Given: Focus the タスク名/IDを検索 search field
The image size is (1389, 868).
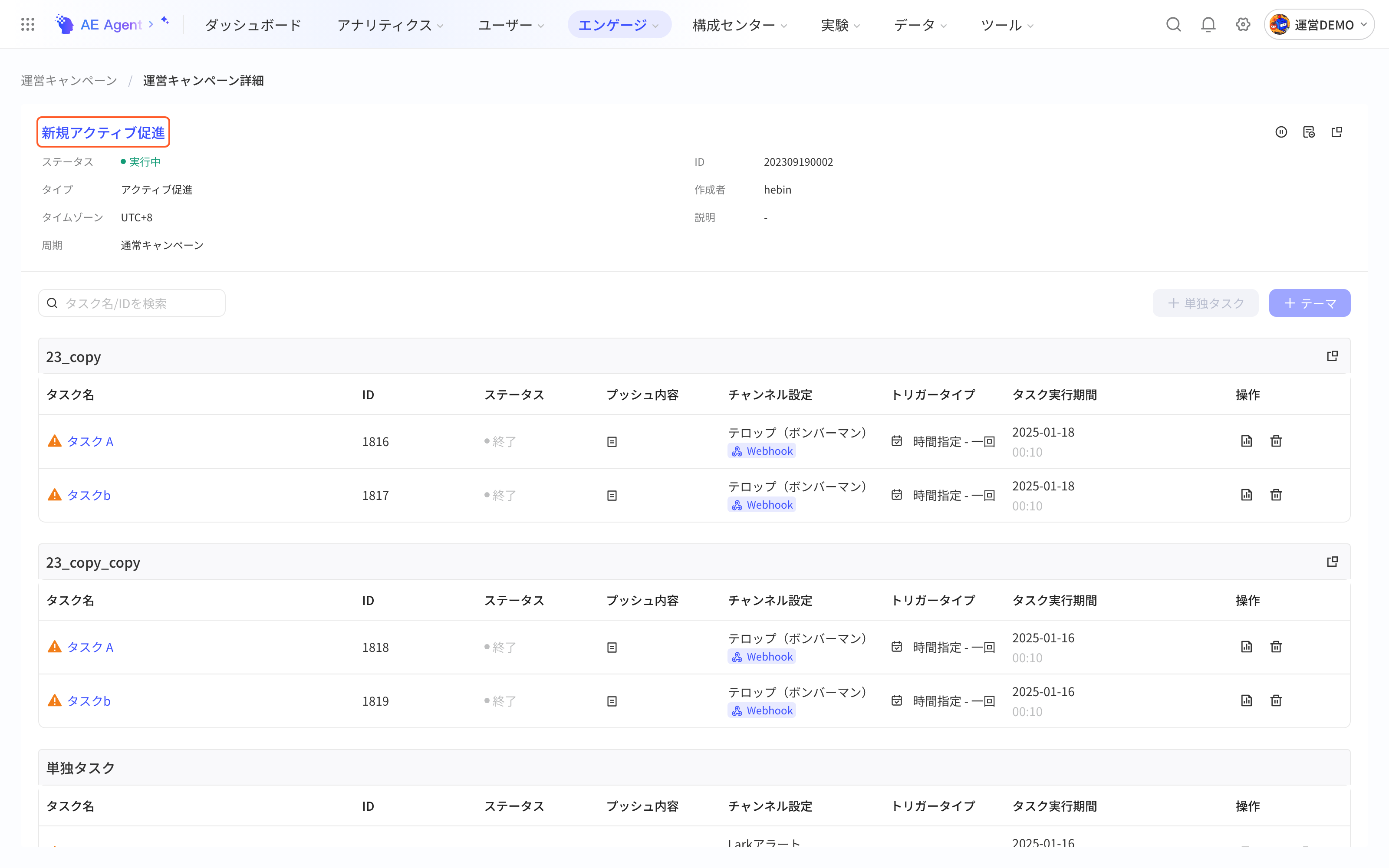Looking at the screenshot, I should point(132,303).
